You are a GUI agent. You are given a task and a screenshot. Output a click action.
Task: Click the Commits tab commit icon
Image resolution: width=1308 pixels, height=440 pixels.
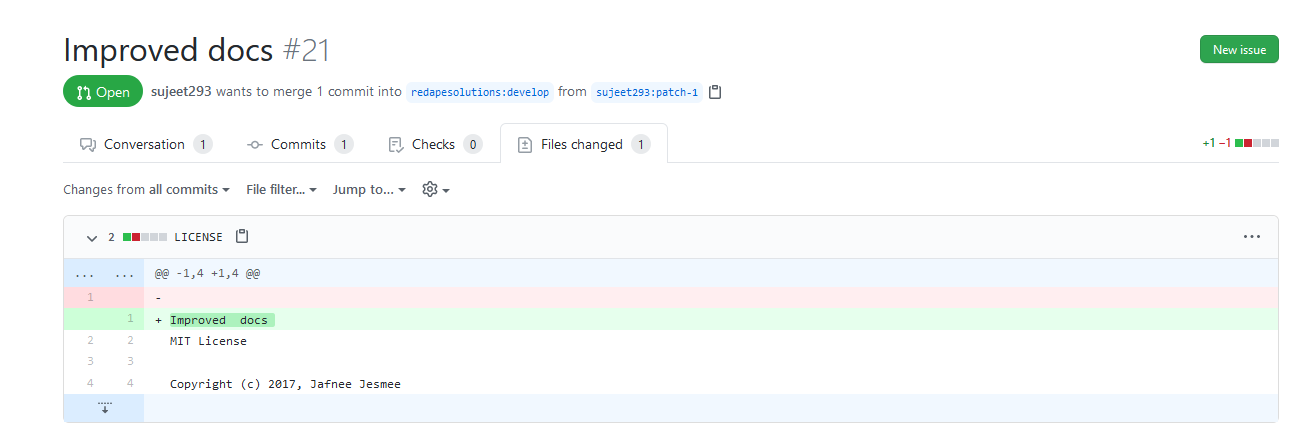tap(254, 144)
